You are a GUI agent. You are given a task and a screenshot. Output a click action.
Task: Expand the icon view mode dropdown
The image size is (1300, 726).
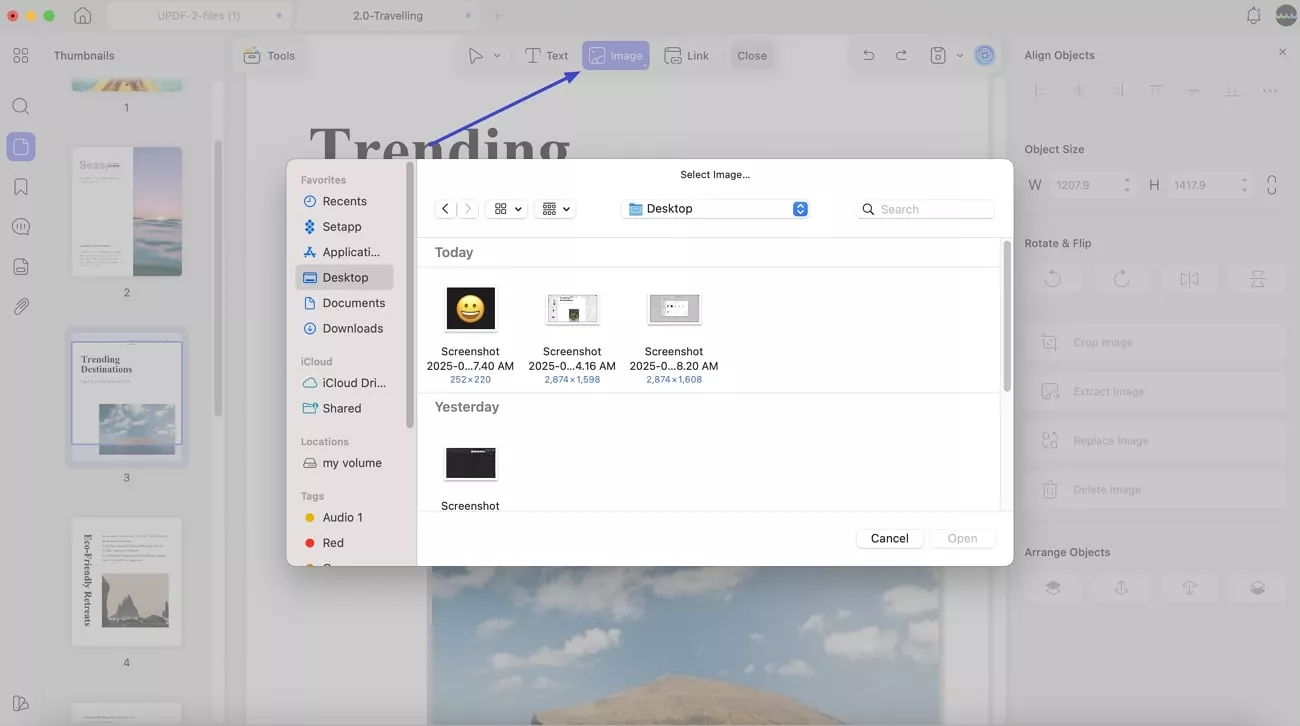tap(508, 209)
